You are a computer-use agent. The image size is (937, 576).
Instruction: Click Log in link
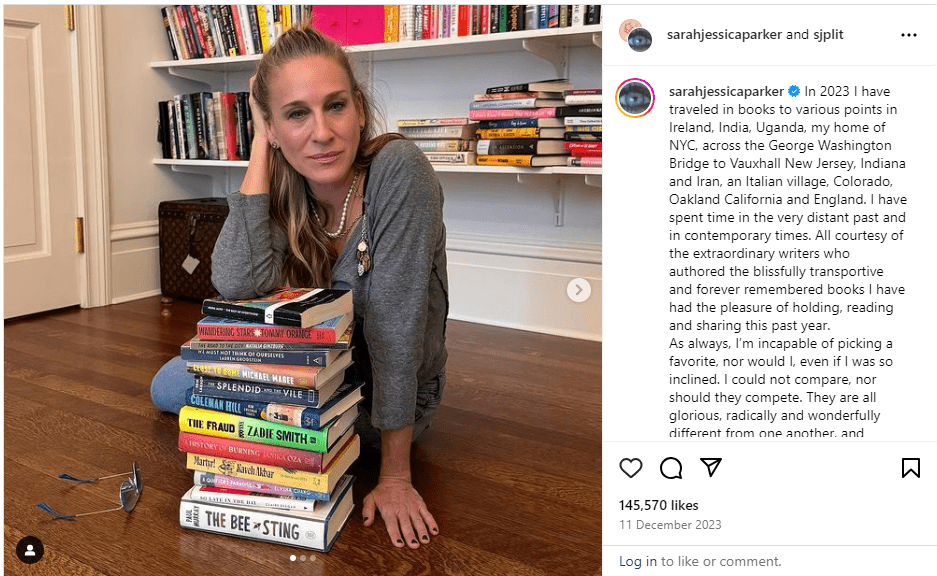coord(638,561)
